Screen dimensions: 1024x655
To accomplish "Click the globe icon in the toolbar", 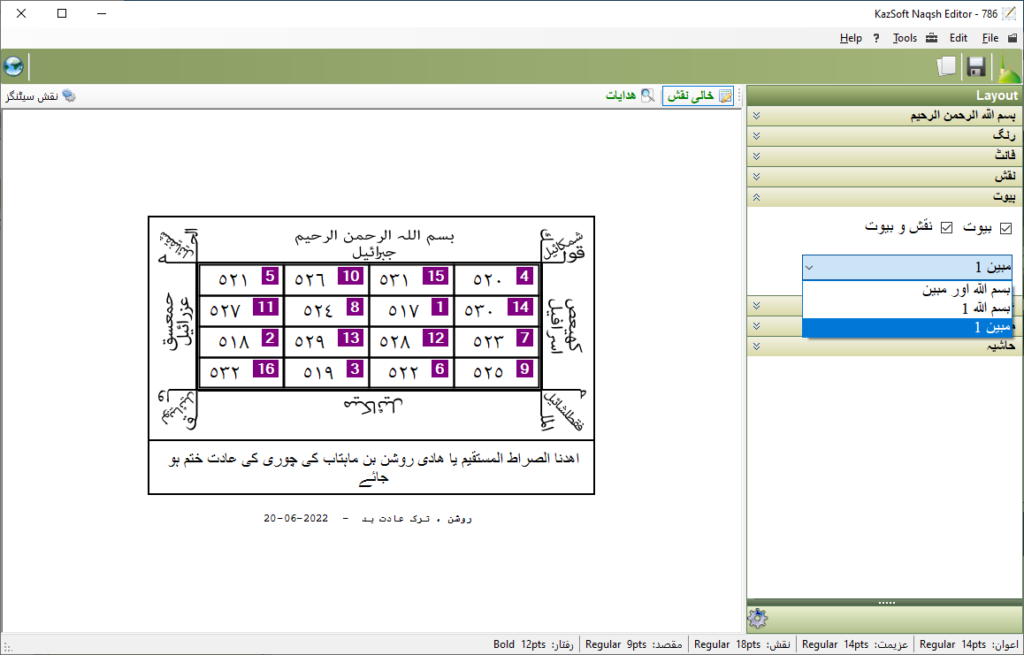I will pyautogui.click(x=13, y=67).
